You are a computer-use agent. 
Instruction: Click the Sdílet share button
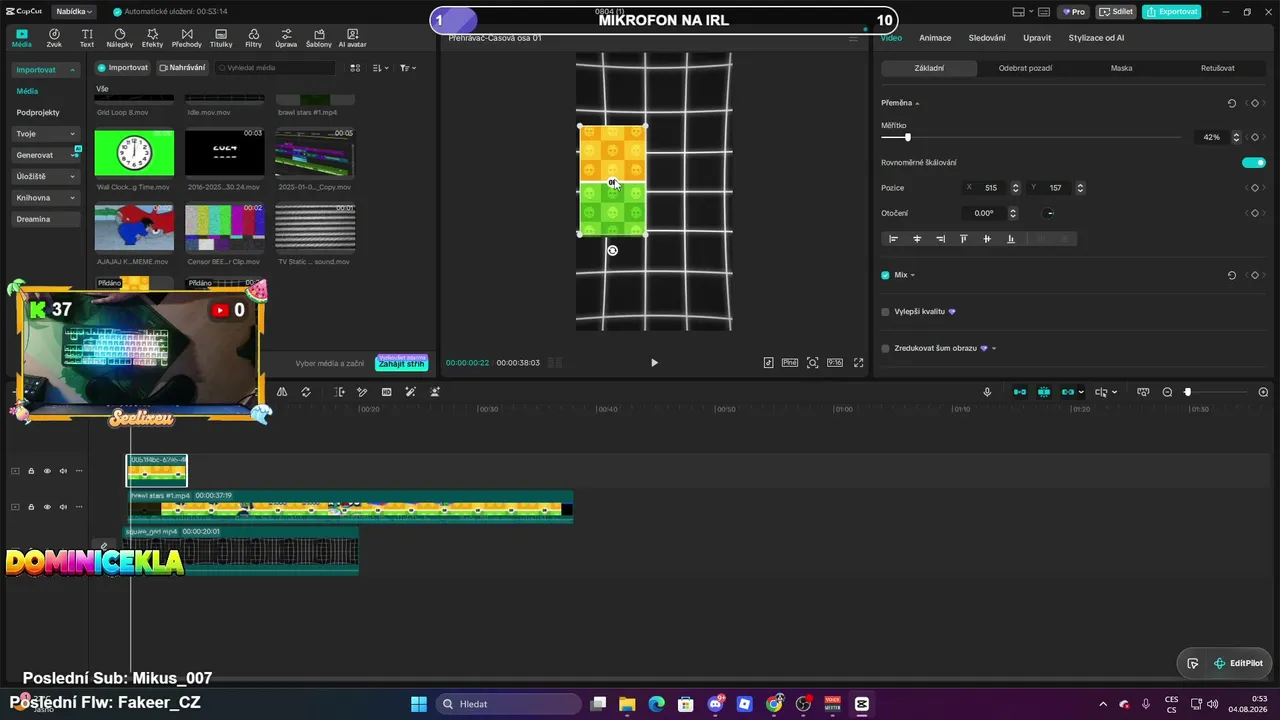click(x=1116, y=12)
